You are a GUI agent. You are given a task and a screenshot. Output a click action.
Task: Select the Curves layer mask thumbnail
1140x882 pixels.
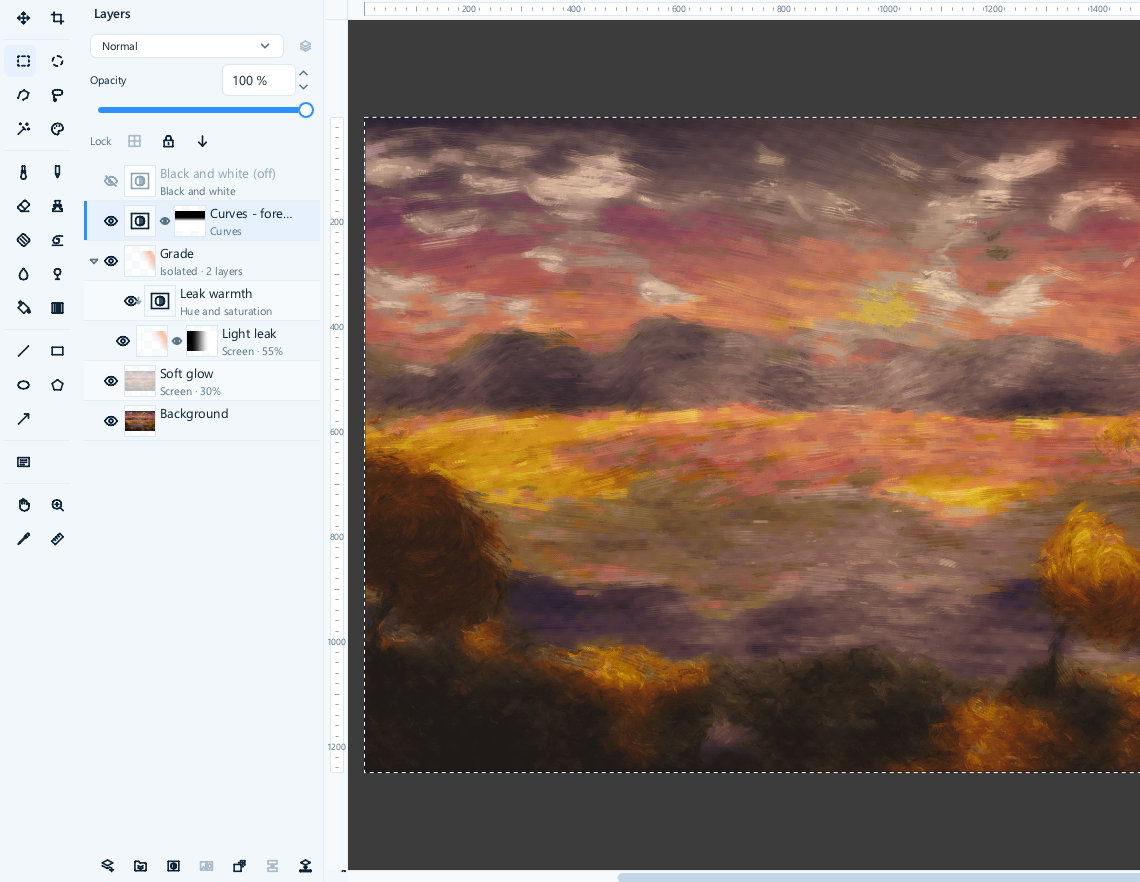(x=190, y=221)
